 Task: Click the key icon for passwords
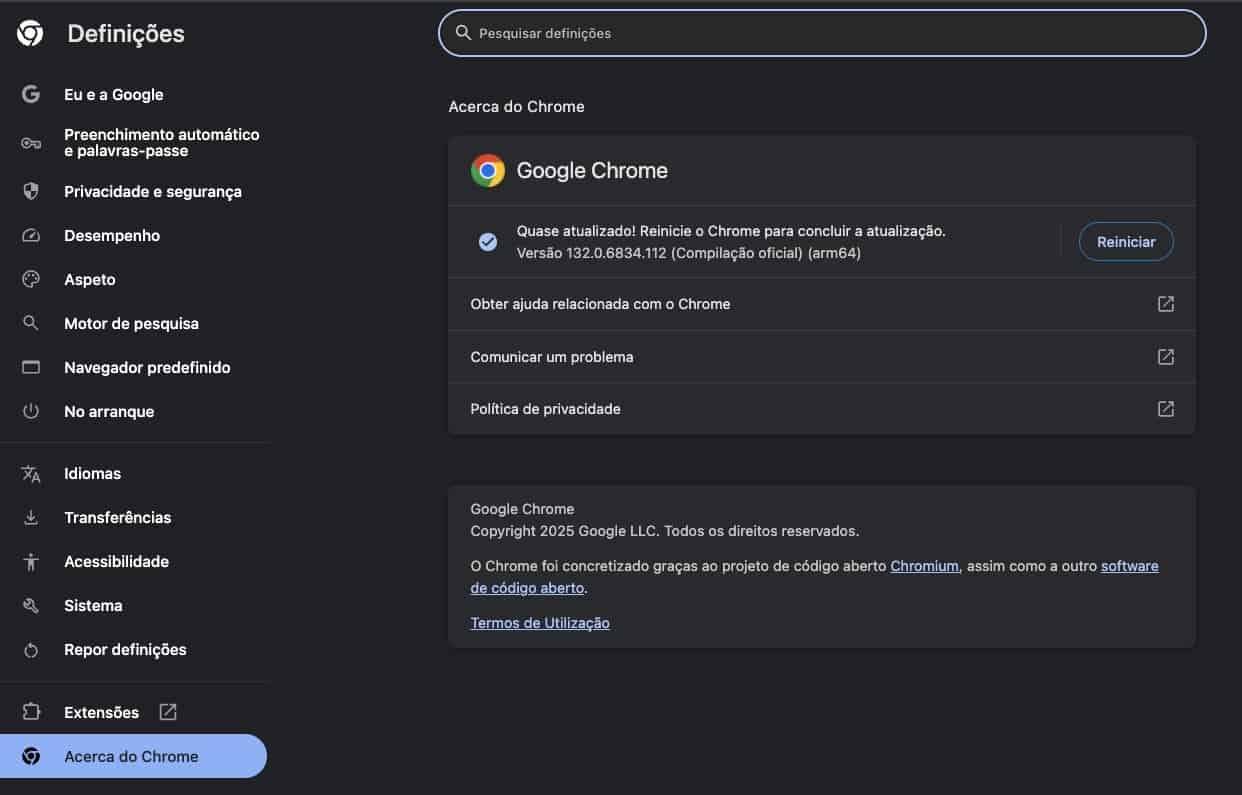[x=31, y=143]
